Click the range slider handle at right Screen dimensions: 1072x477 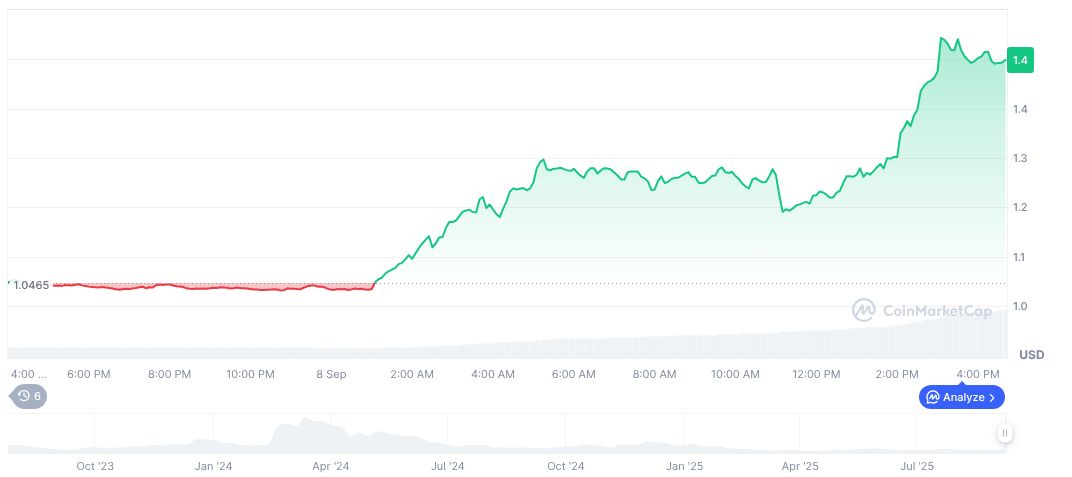pyautogui.click(x=1004, y=433)
